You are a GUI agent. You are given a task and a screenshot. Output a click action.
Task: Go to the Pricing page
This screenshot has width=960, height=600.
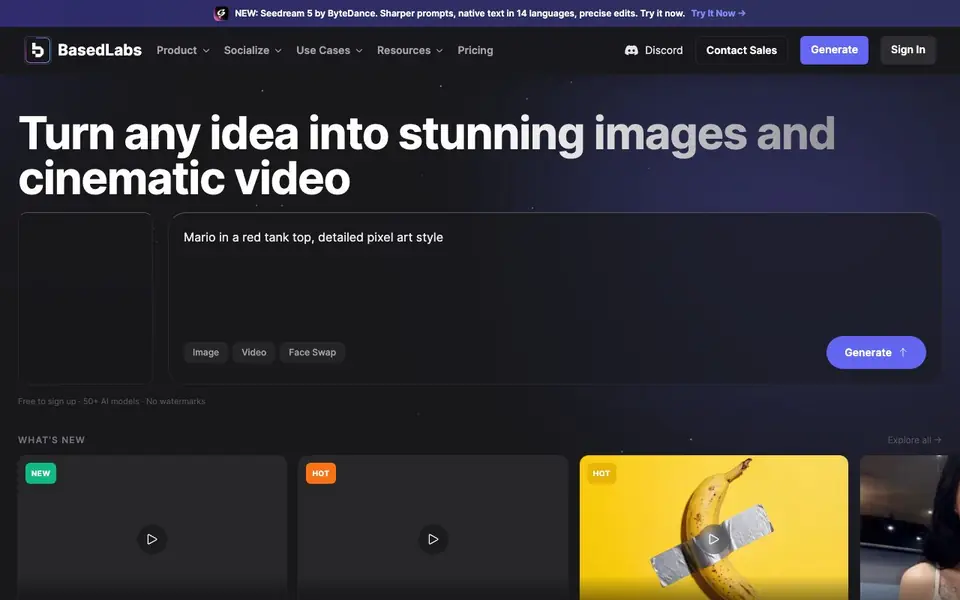click(x=475, y=50)
